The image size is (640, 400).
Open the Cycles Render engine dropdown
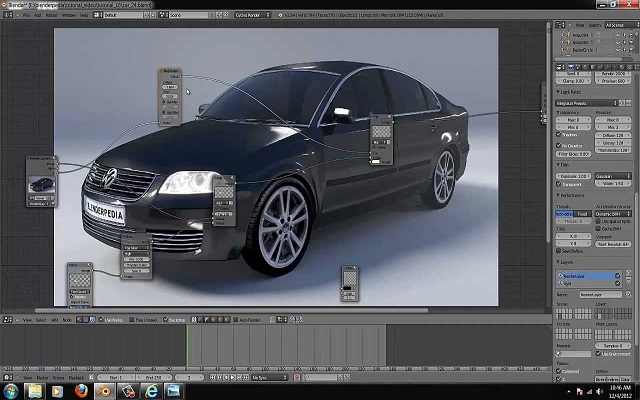point(254,15)
